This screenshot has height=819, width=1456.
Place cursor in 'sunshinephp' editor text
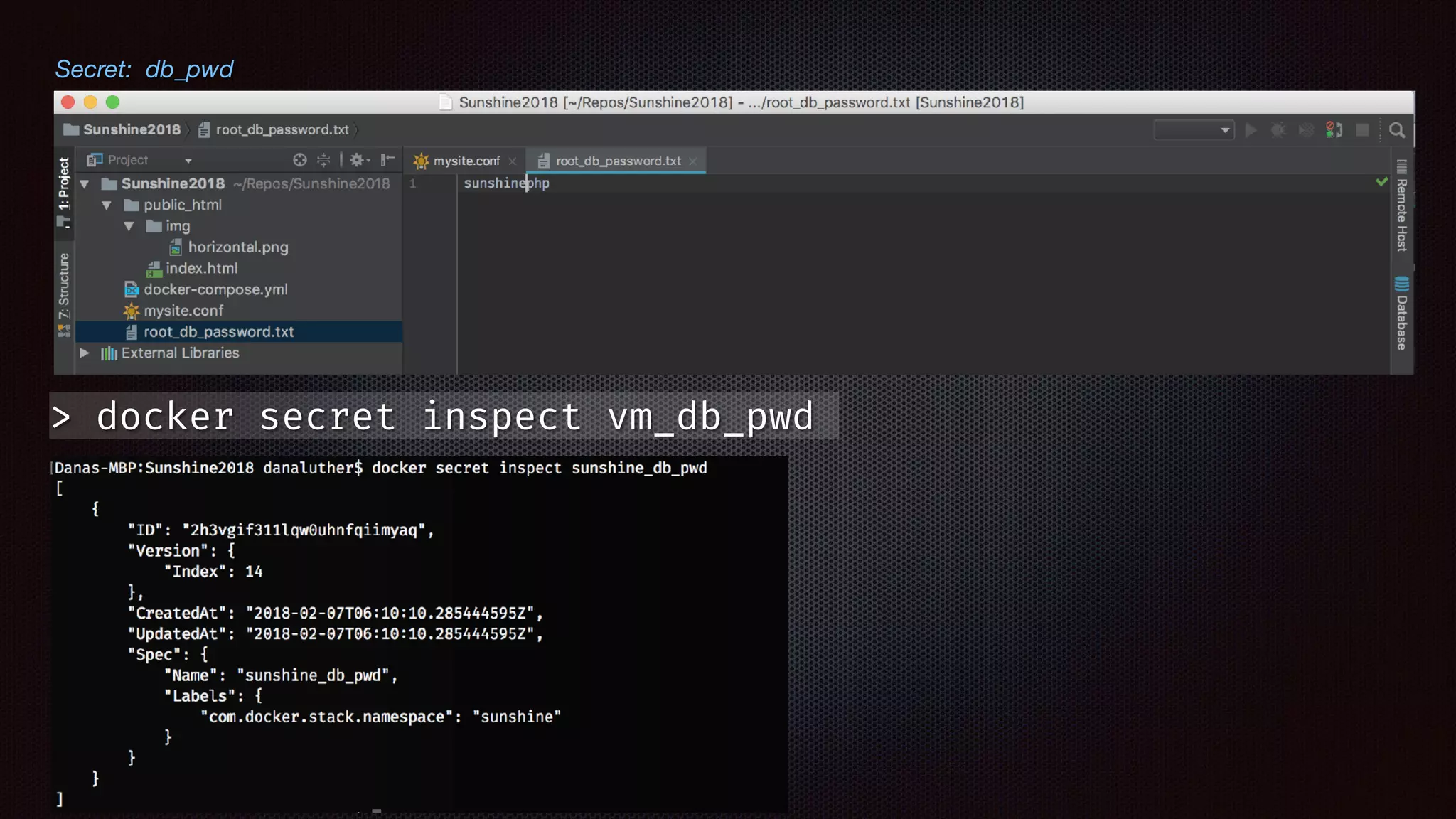coord(506,183)
